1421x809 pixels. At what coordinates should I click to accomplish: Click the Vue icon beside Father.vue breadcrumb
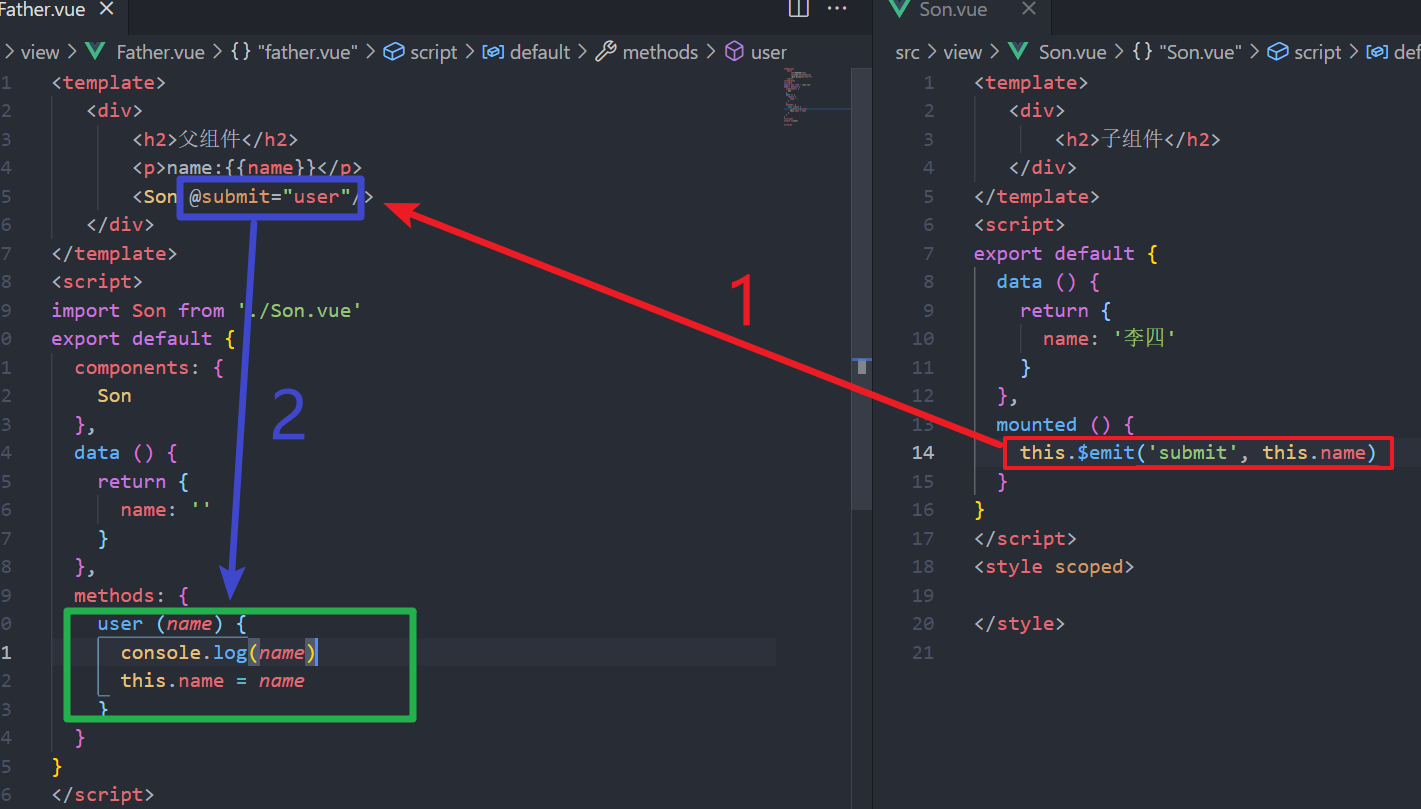96,52
